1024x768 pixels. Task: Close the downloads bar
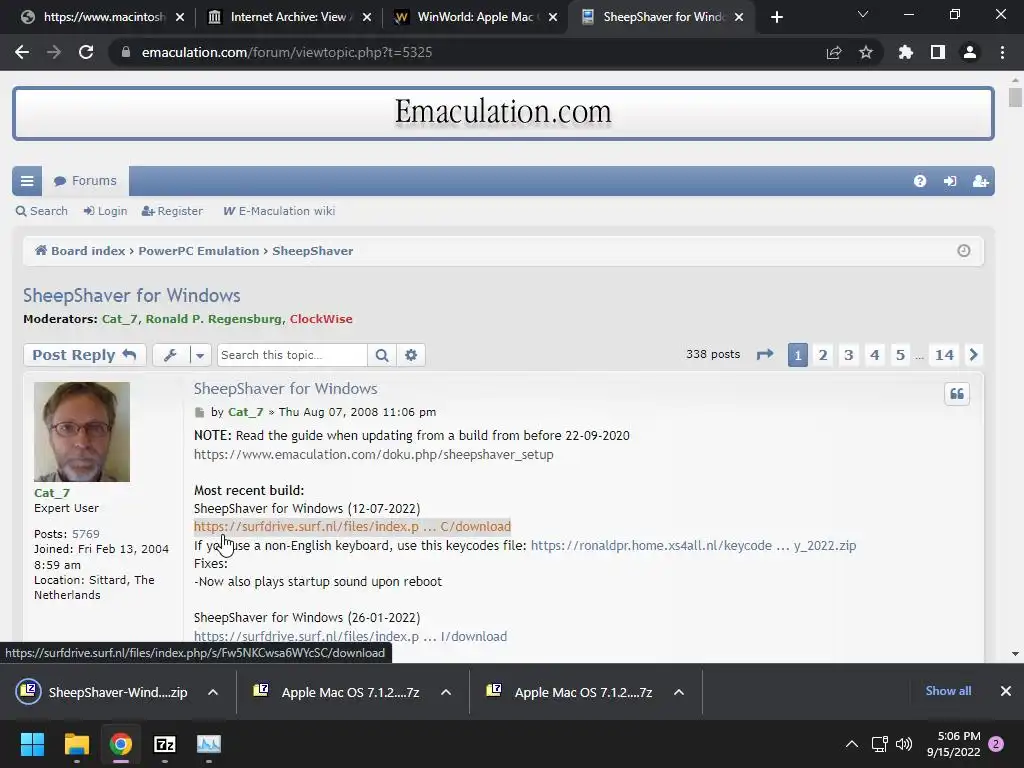[x=1006, y=691]
